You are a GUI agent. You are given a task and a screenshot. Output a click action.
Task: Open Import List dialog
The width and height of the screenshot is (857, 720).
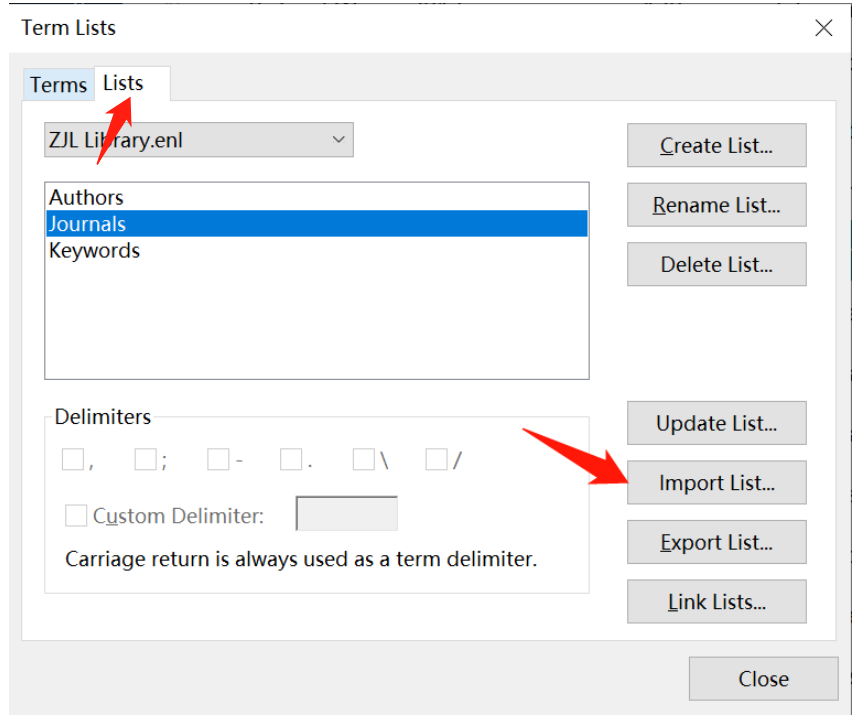[716, 483]
